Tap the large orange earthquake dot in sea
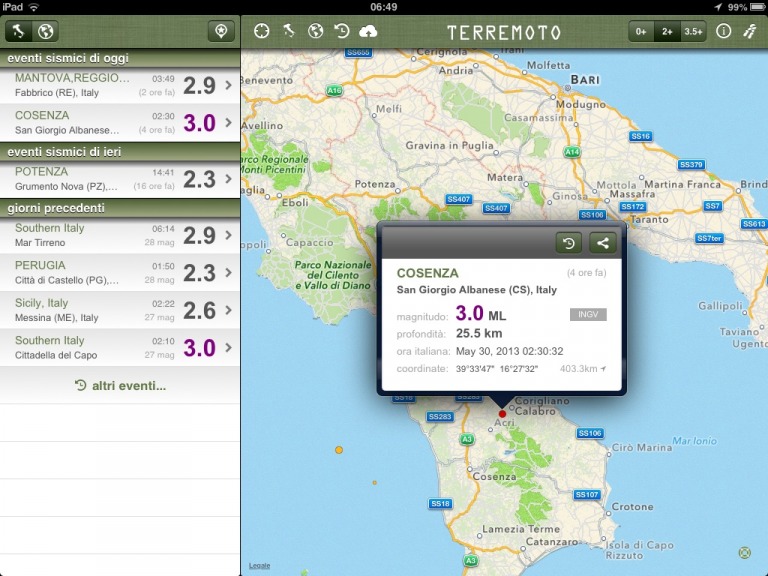 [x=338, y=450]
